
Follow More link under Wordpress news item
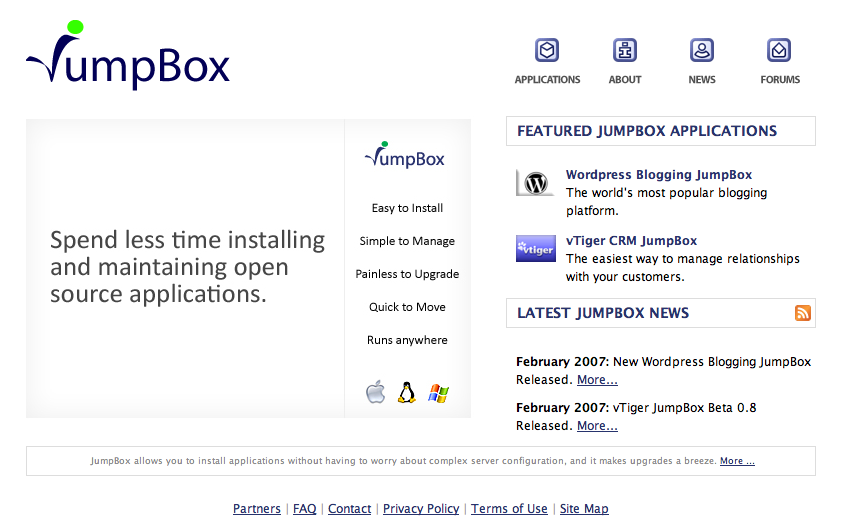point(597,380)
